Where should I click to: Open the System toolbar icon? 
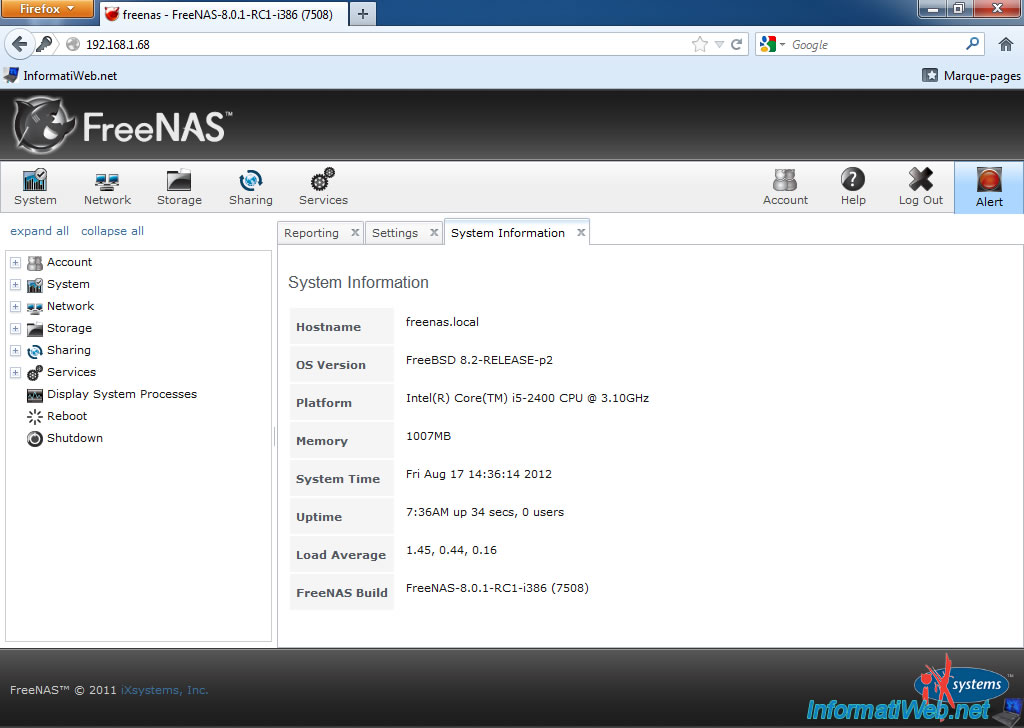(x=35, y=187)
